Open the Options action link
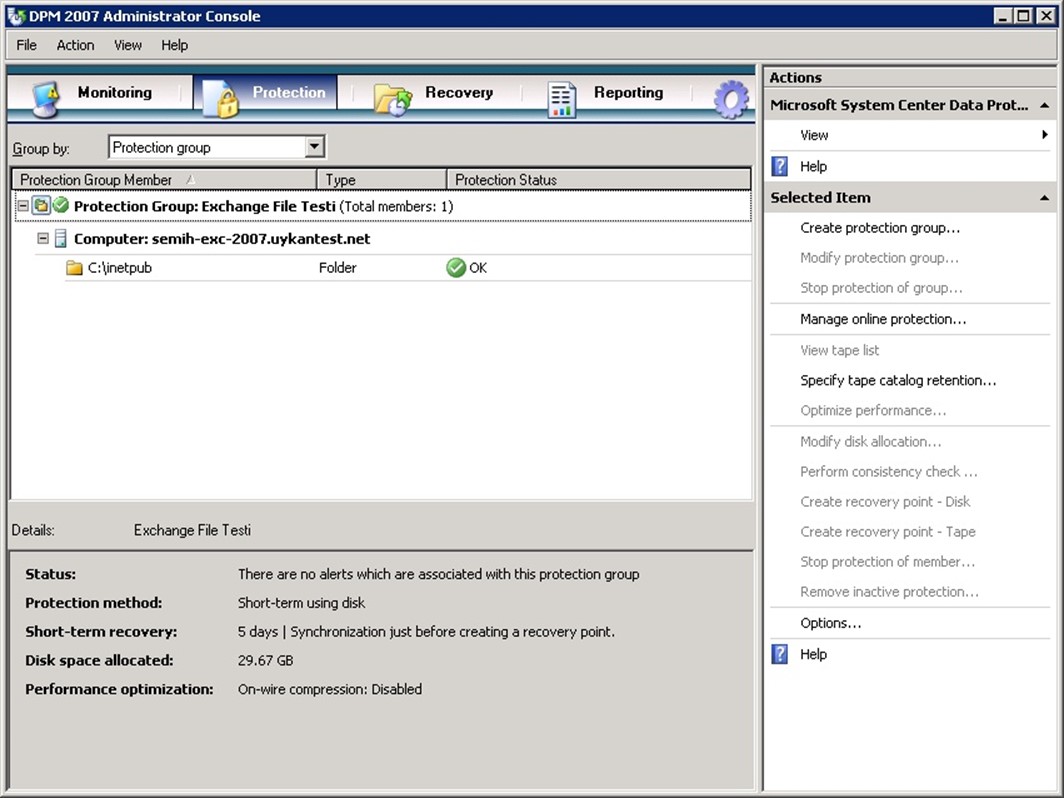Viewport: 1064px width, 798px height. [x=830, y=623]
